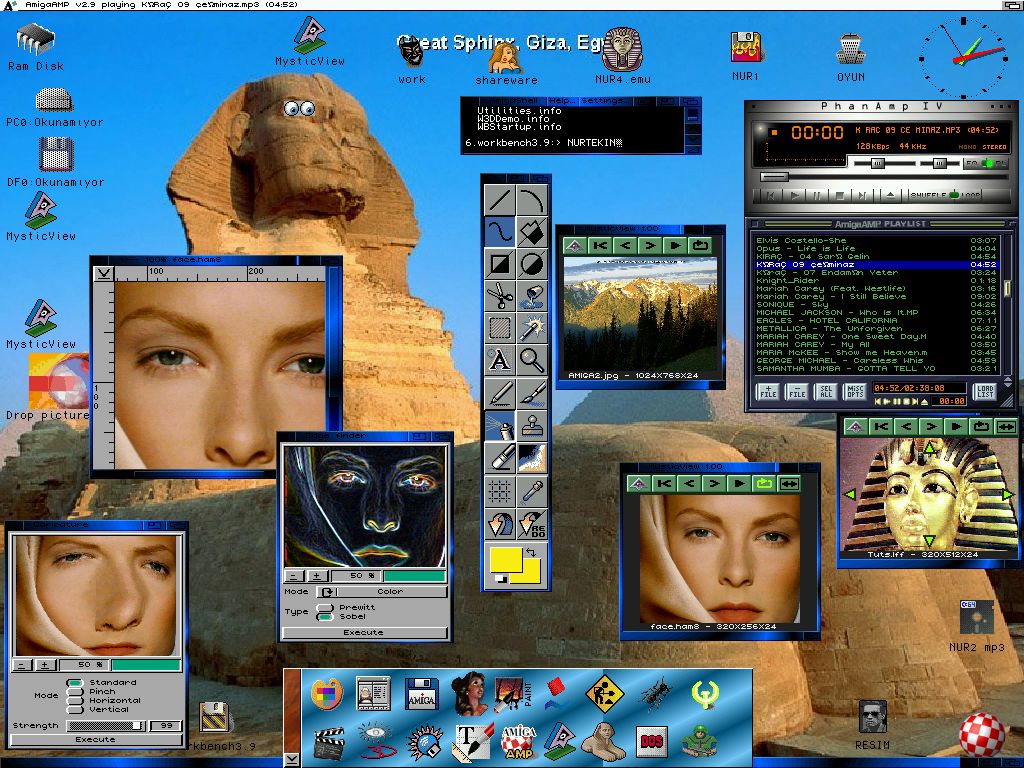
Task: Choose the paint bucket fill tool
Action: 532,296
